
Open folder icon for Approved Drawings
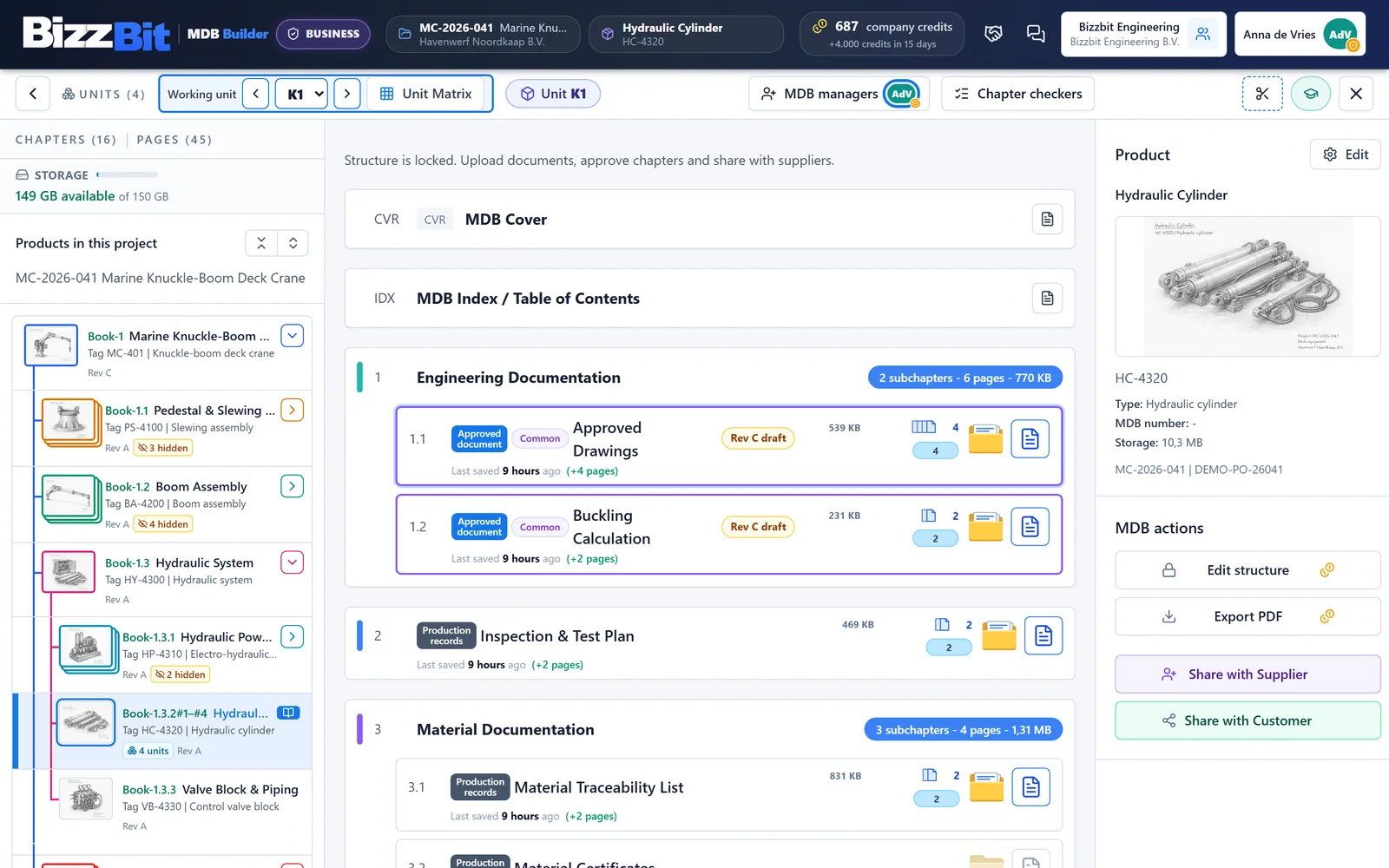(985, 438)
